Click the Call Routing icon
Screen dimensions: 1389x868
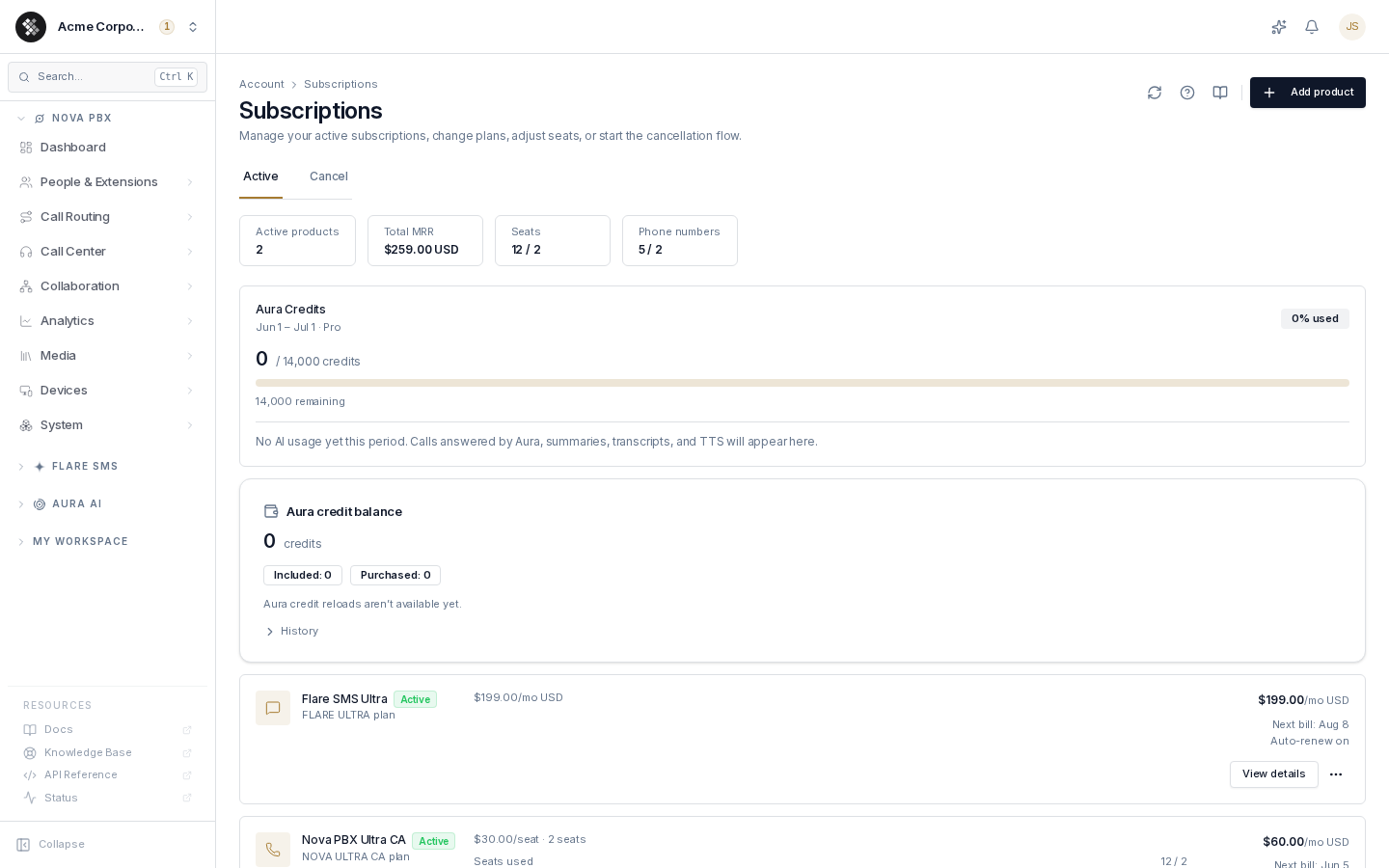[26, 217]
